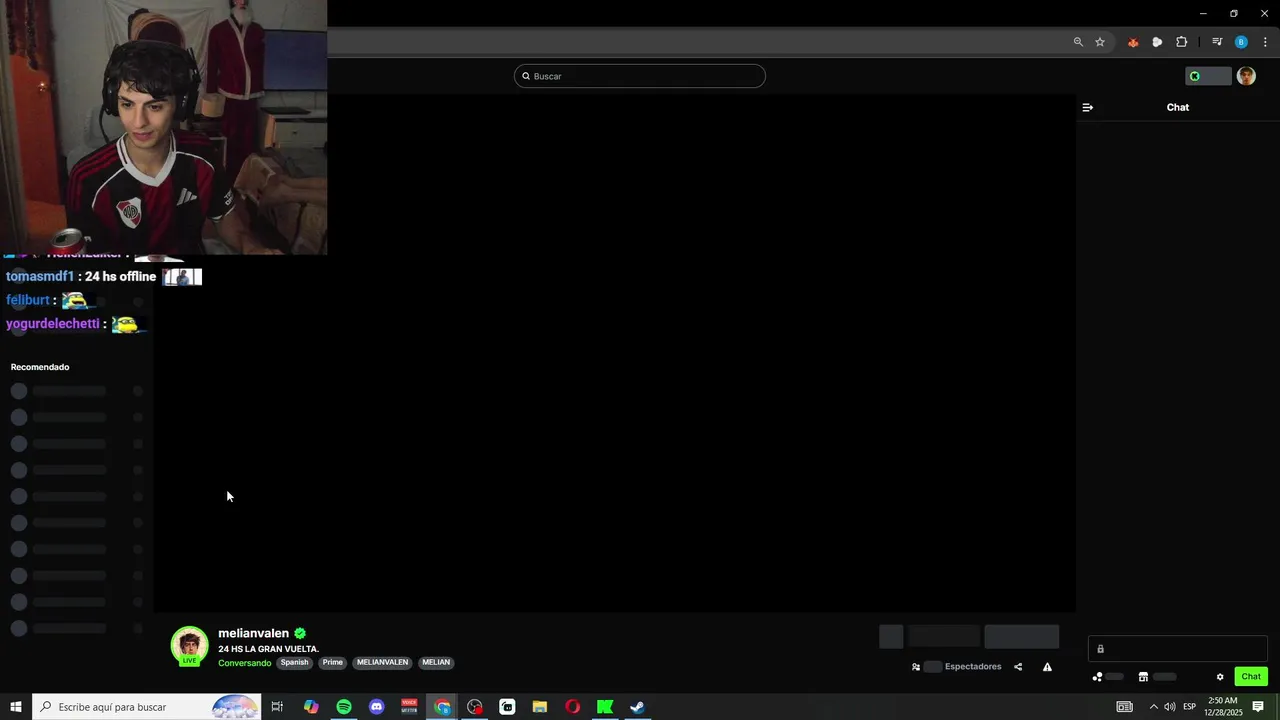Screen dimensions: 1280x720
Task: Open the channel points dots icon below chat
Action: point(1097,677)
